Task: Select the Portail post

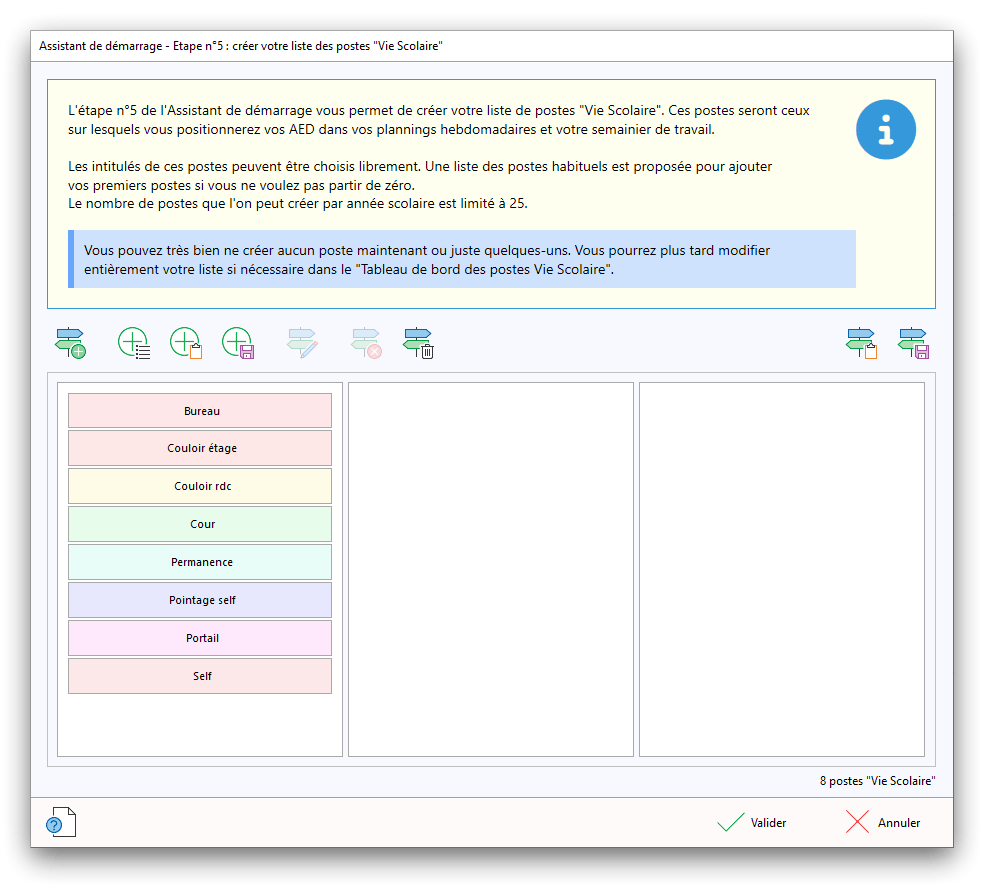Action: click(200, 638)
